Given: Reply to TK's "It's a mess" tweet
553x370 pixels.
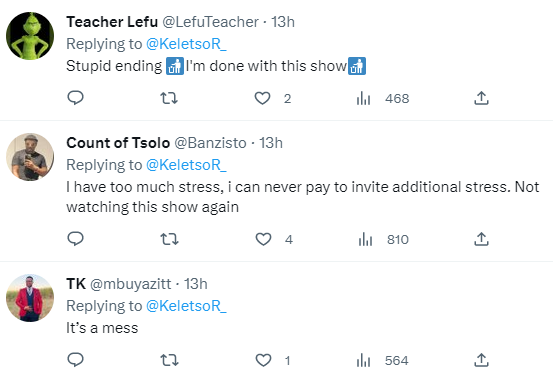Looking at the screenshot, I should point(75,360).
